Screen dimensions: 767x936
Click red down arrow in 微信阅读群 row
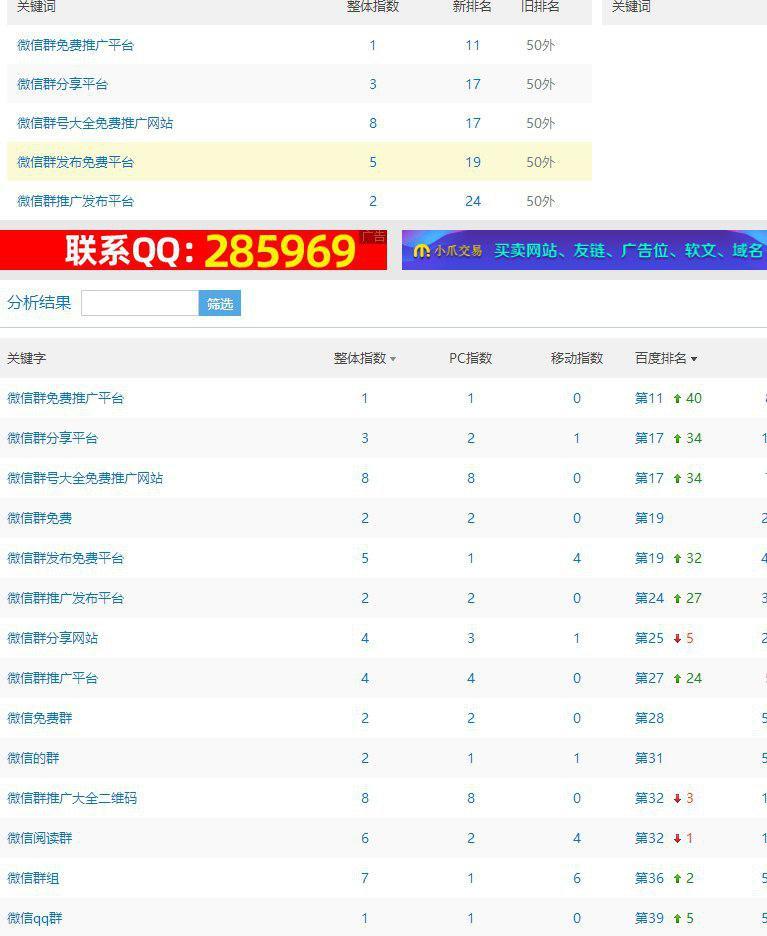[677, 839]
